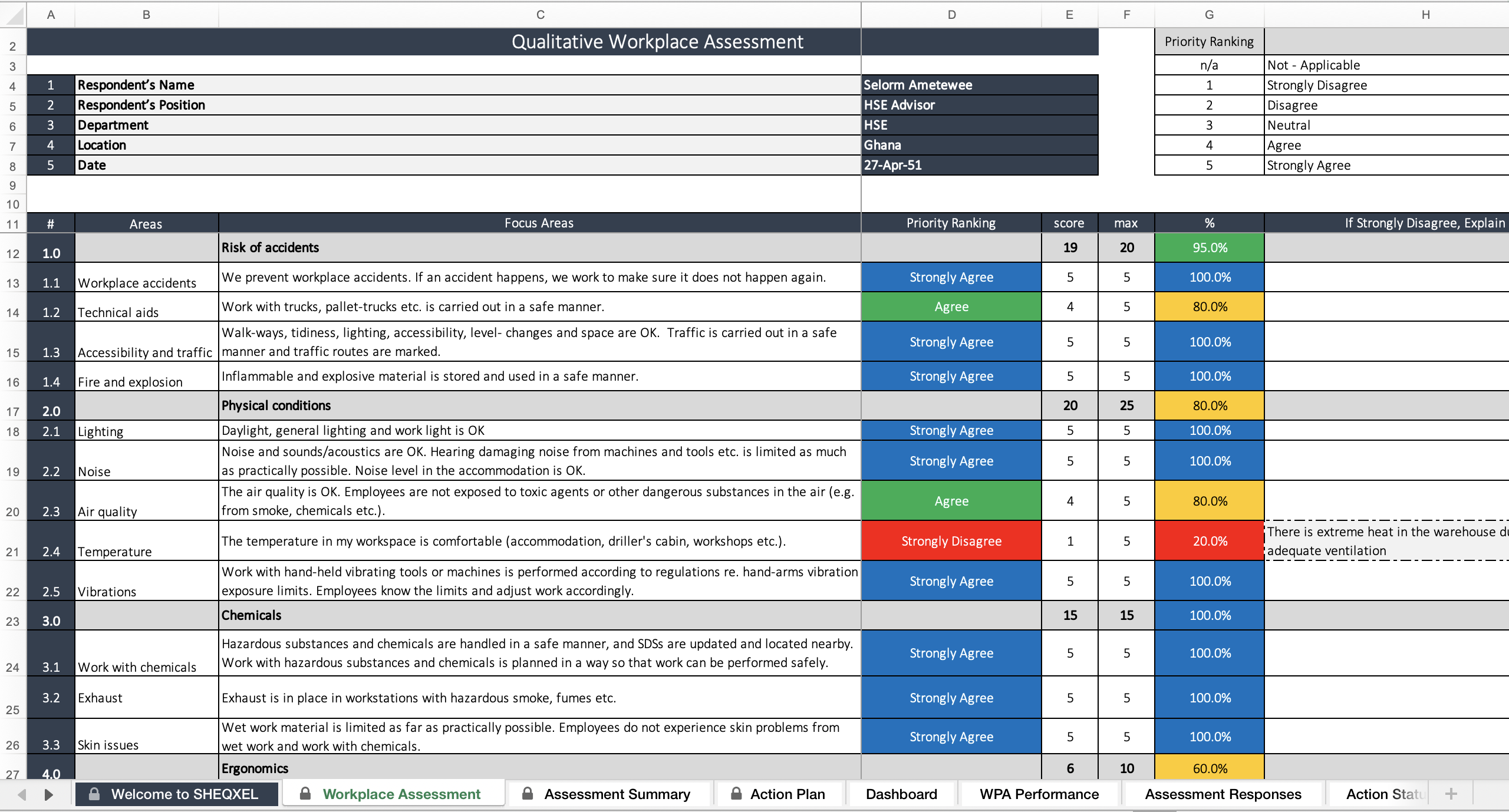Click the Not - Applicable legend cell
The width and height of the screenshot is (1509, 812).
[1387, 65]
